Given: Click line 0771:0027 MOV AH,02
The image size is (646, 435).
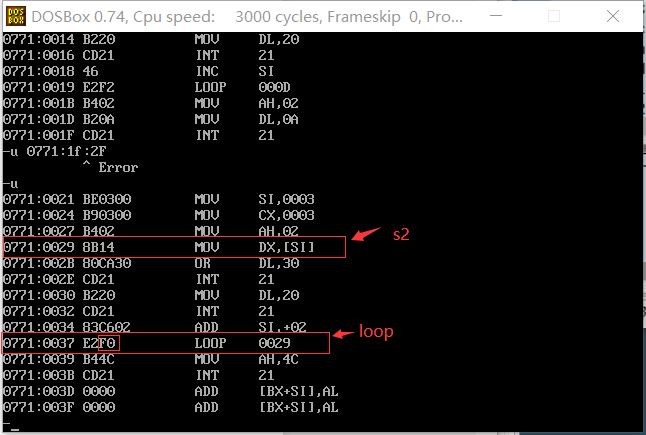Looking at the screenshot, I should [151, 231].
